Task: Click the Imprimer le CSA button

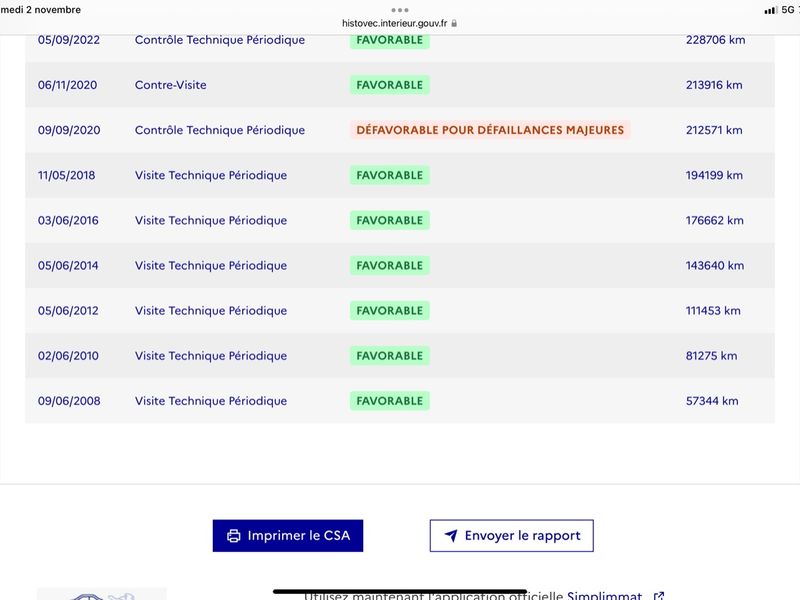Action: [288, 536]
